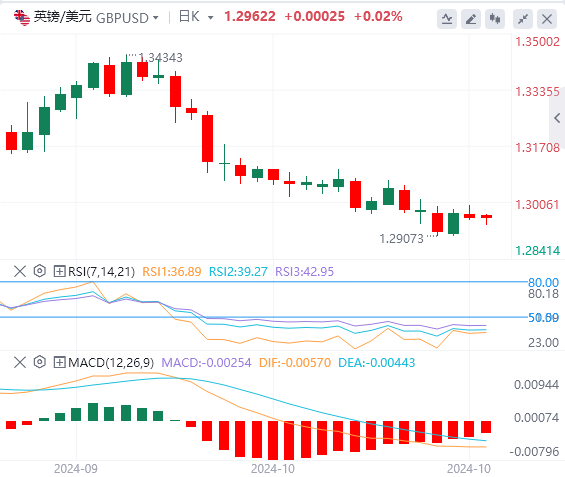Click the 0.00944 MACD axis label
Viewport: 565px width, 477px height.
pyautogui.click(x=536, y=385)
